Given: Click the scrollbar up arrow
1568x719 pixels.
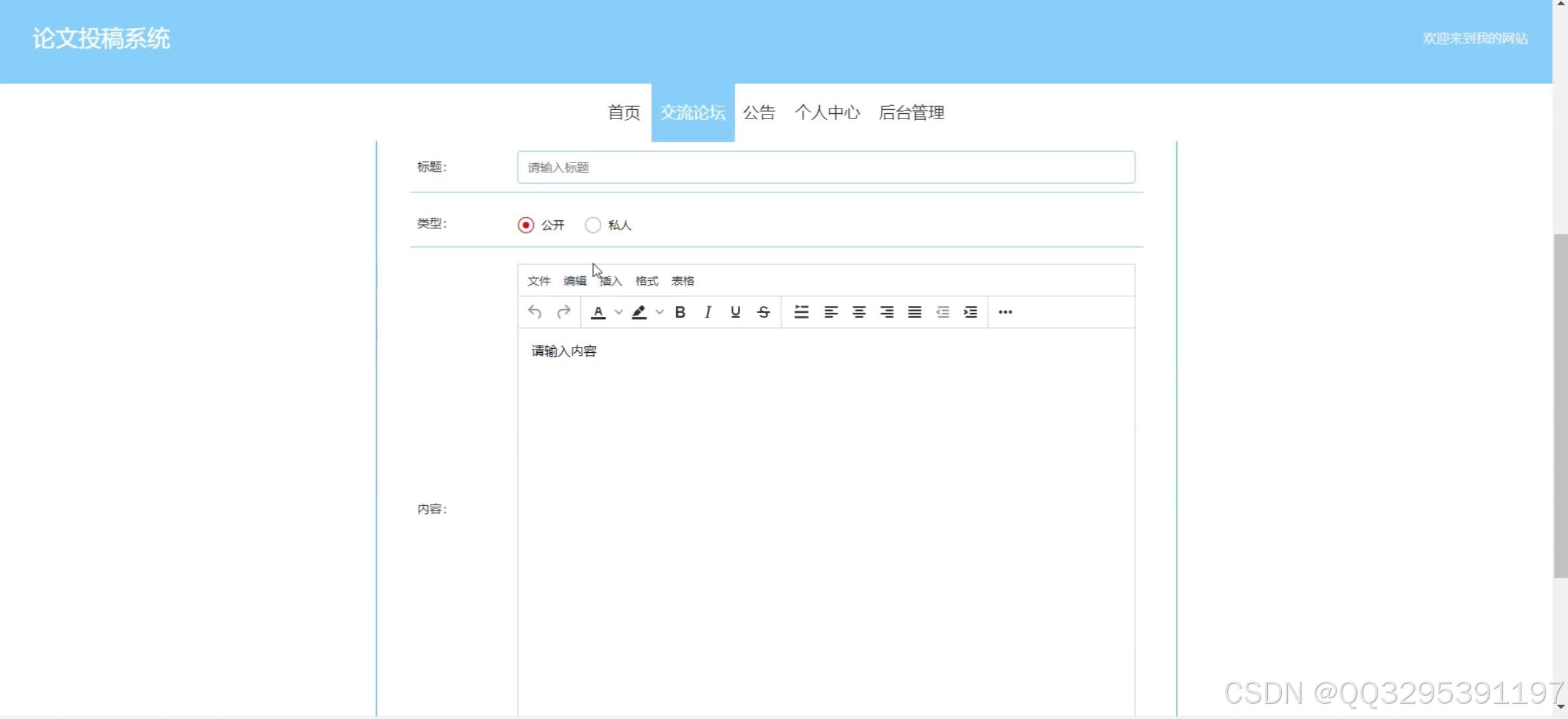Looking at the screenshot, I should click(x=1561, y=4).
